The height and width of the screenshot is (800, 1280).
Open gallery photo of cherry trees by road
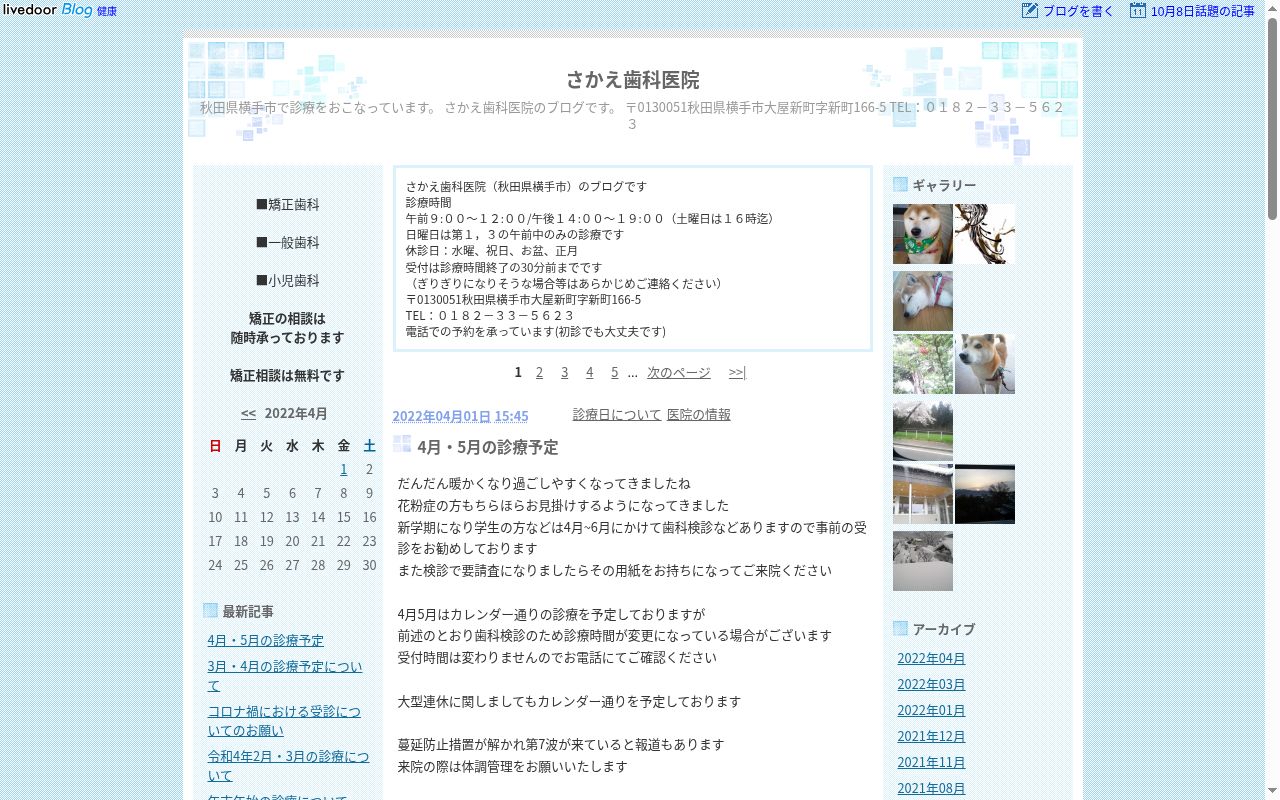click(x=923, y=431)
